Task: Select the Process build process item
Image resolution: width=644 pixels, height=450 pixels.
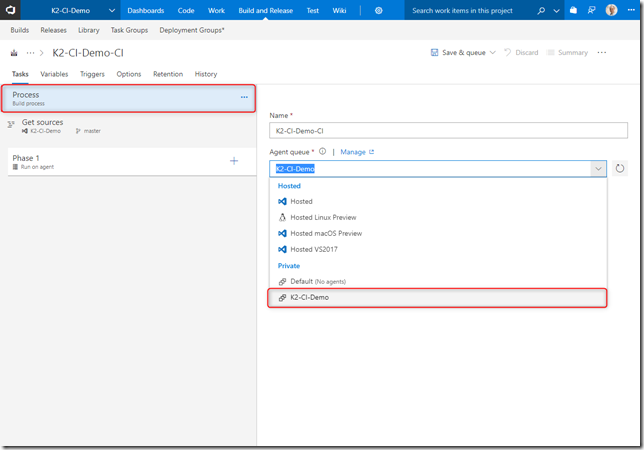Action: [x=129, y=99]
